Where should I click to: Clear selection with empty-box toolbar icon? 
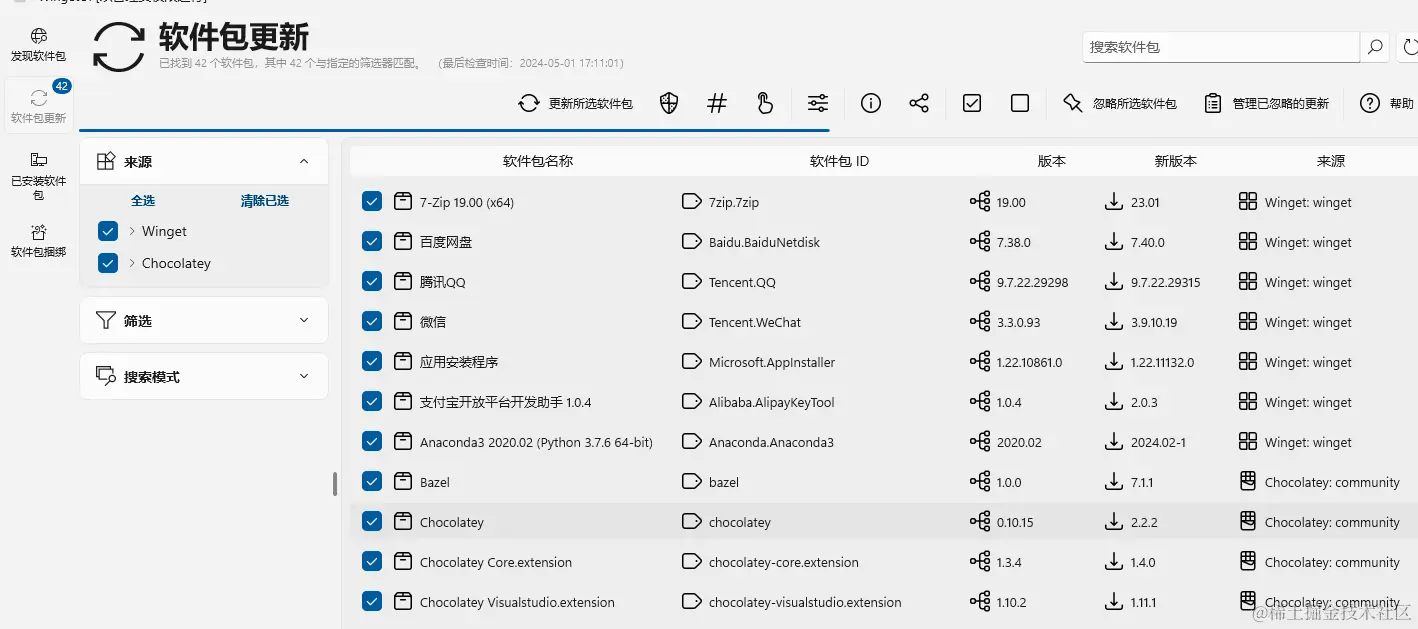click(x=1020, y=103)
